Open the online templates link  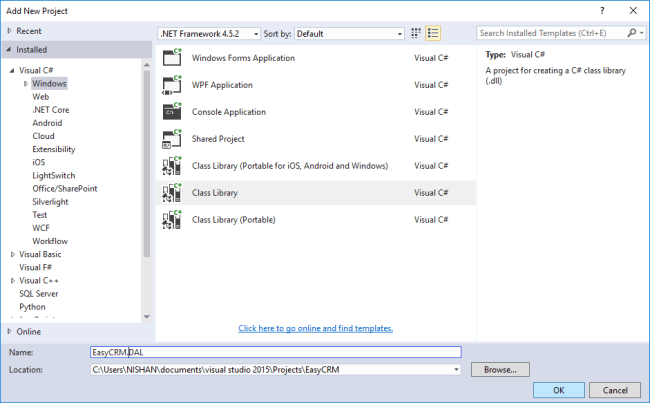pyautogui.click(x=315, y=328)
